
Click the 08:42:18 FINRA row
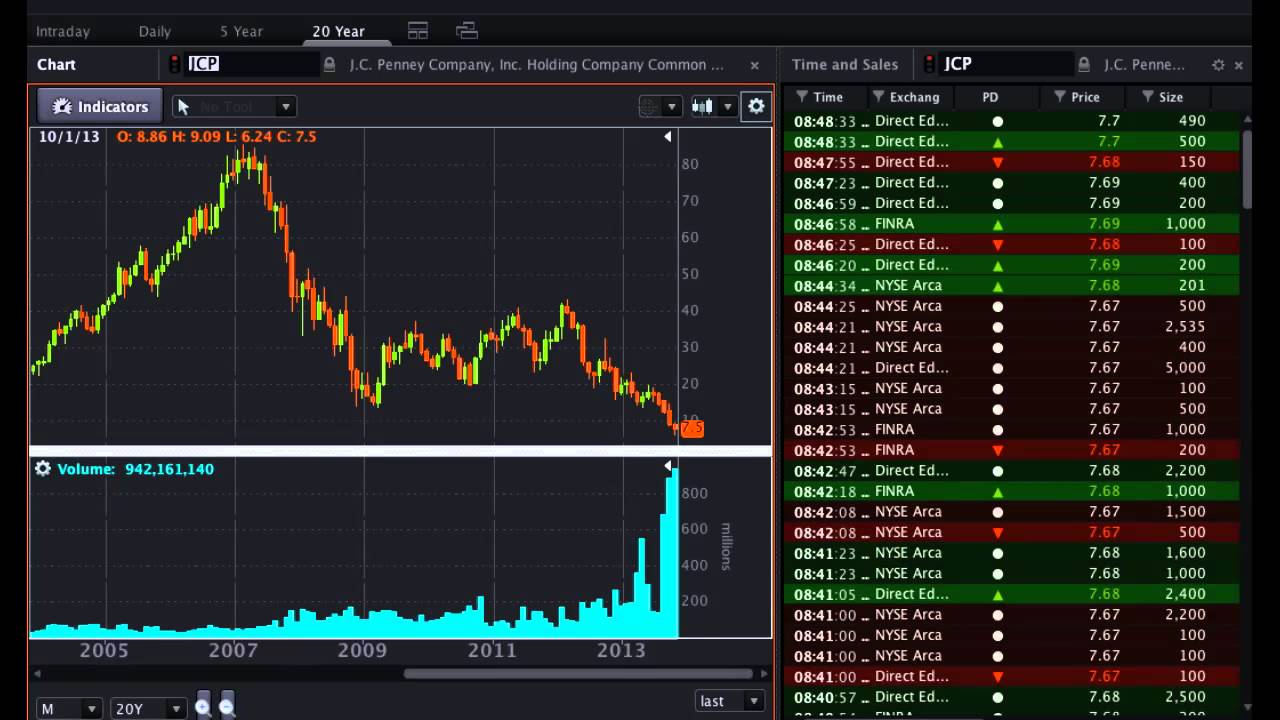[x=1012, y=491]
